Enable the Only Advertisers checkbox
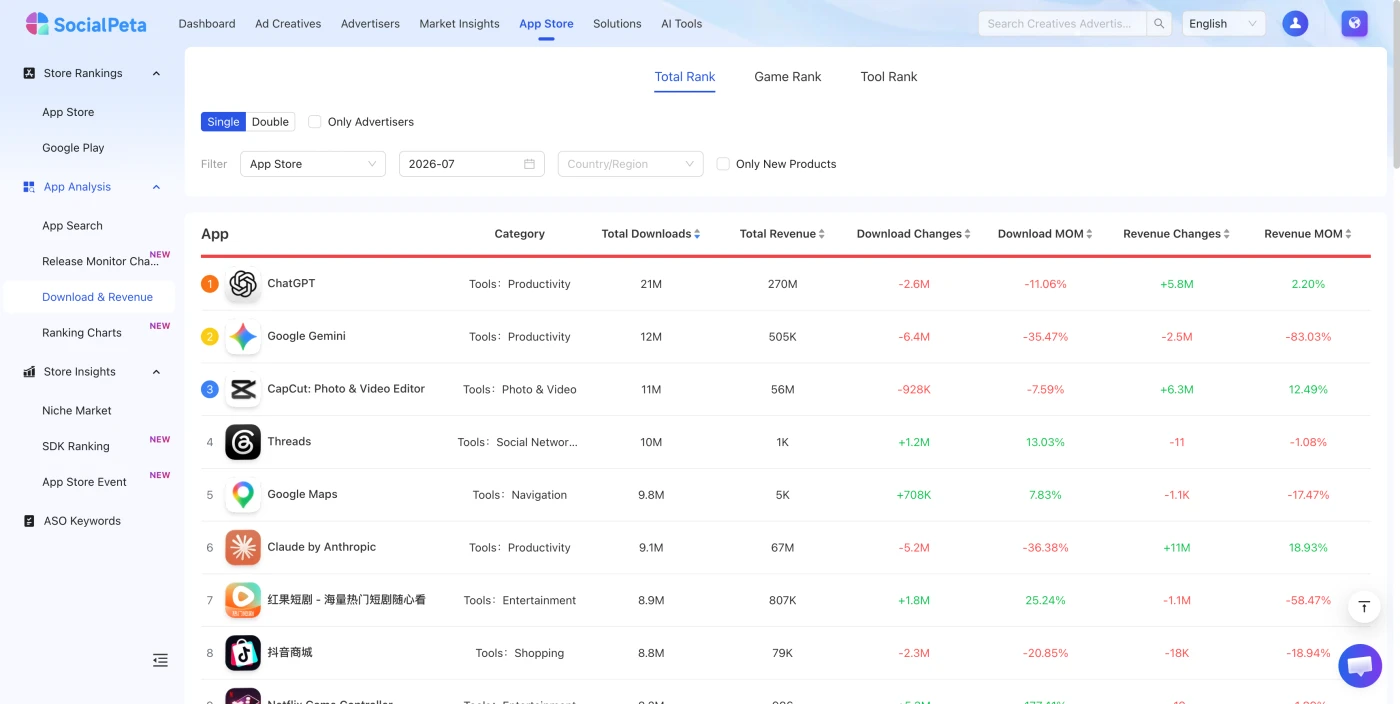The width and height of the screenshot is (1400, 704). point(315,122)
